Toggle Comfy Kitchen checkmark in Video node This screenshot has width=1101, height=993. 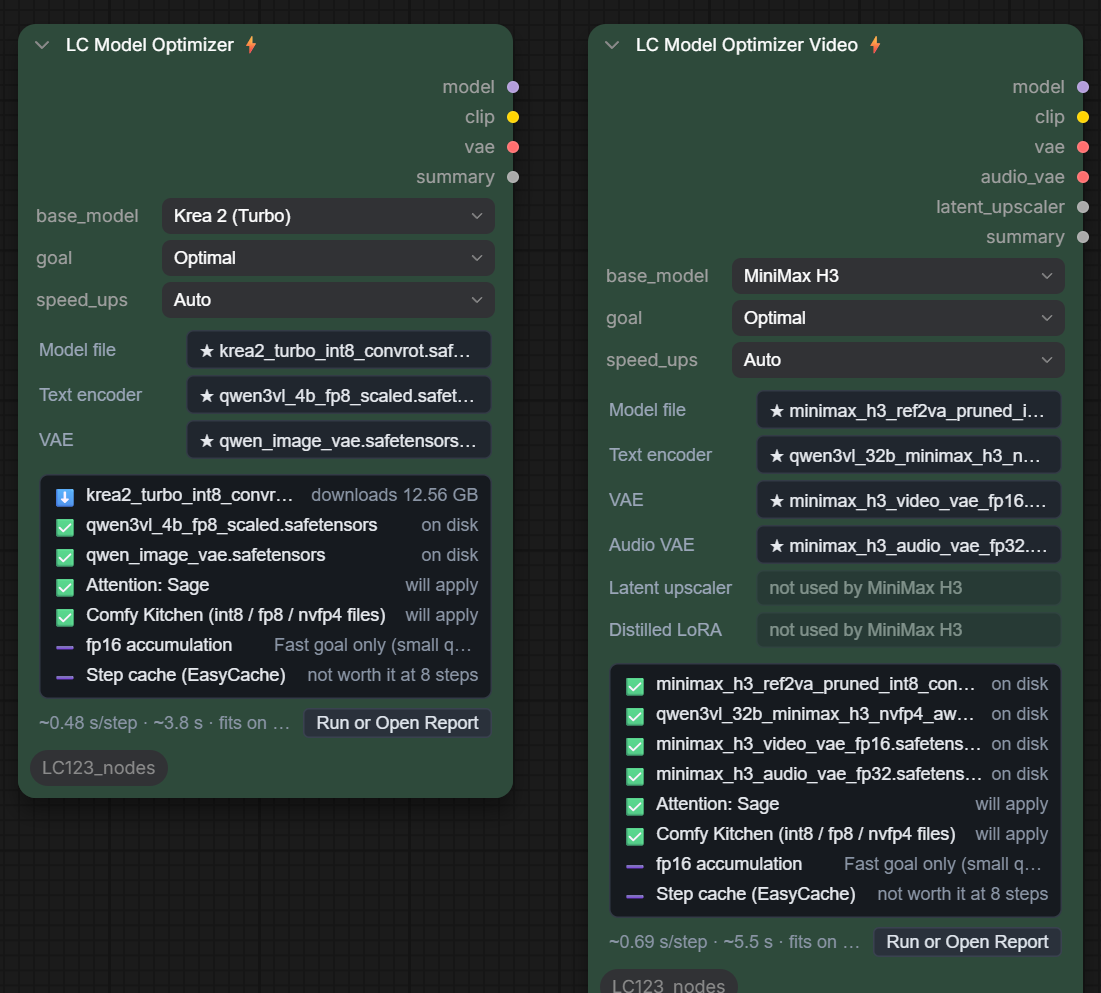click(x=635, y=836)
